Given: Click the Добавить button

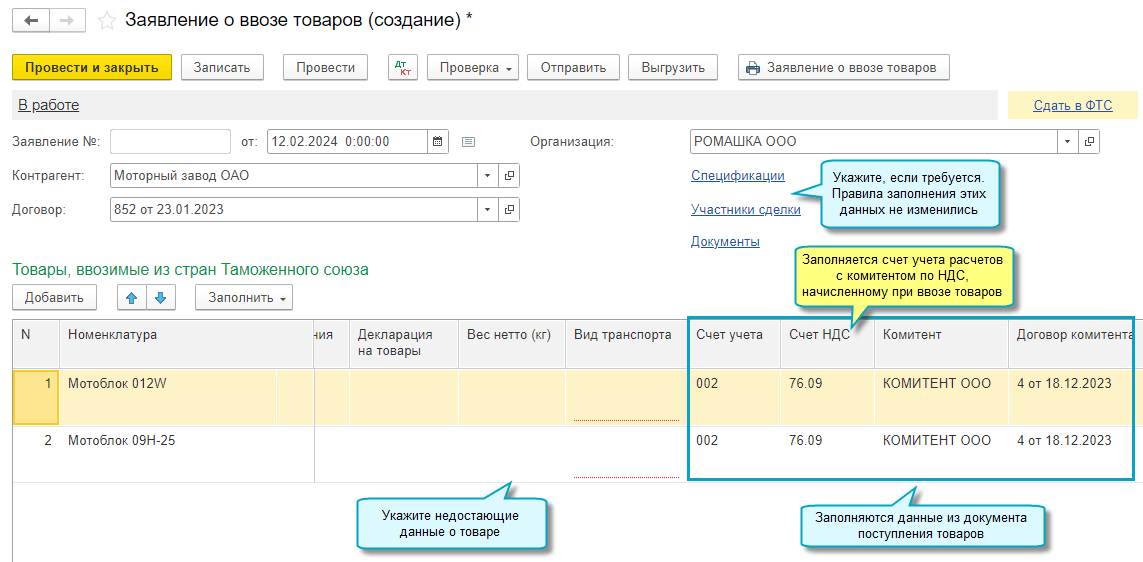Looking at the screenshot, I should click(x=54, y=297).
